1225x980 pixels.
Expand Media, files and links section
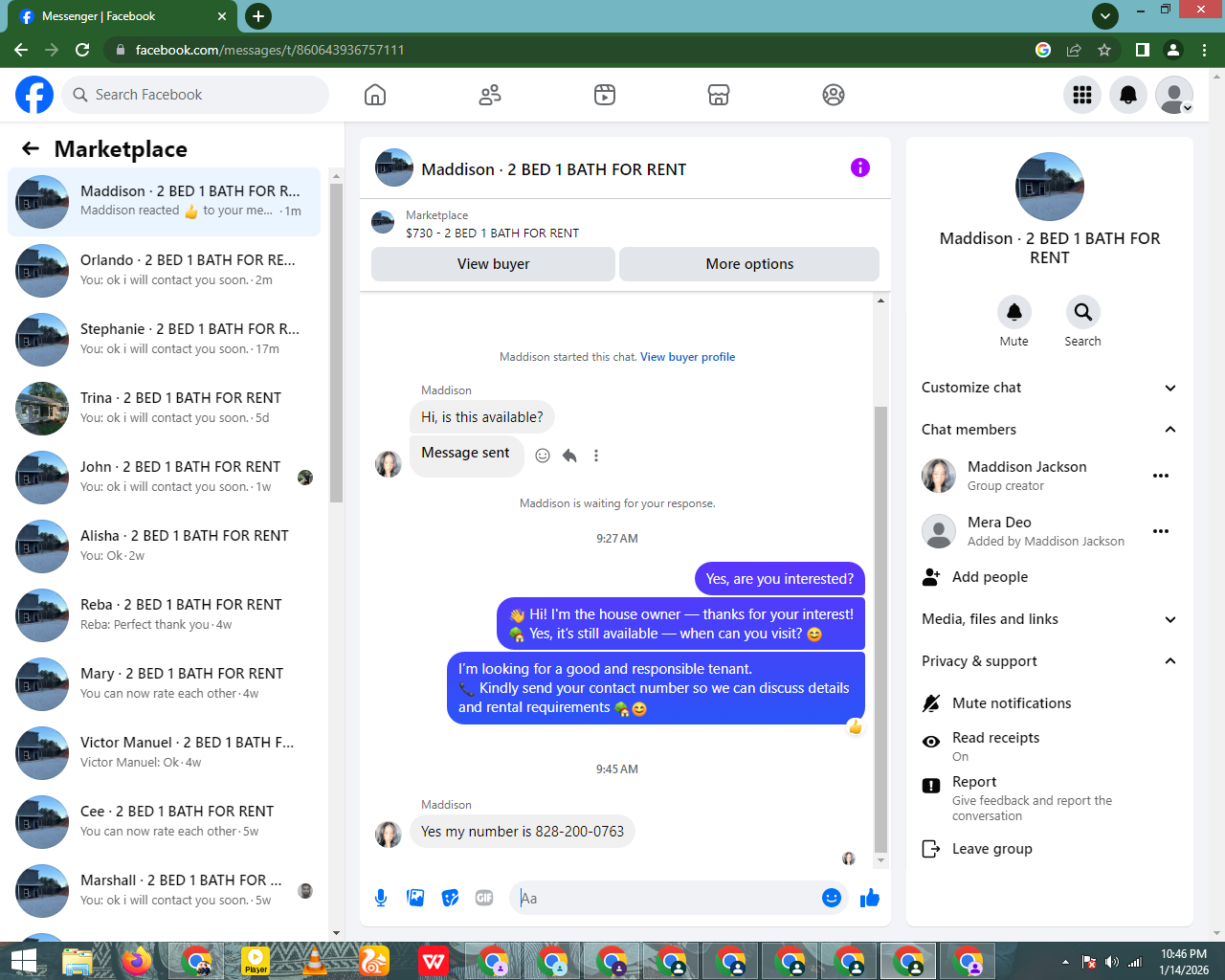tap(1049, 619)
